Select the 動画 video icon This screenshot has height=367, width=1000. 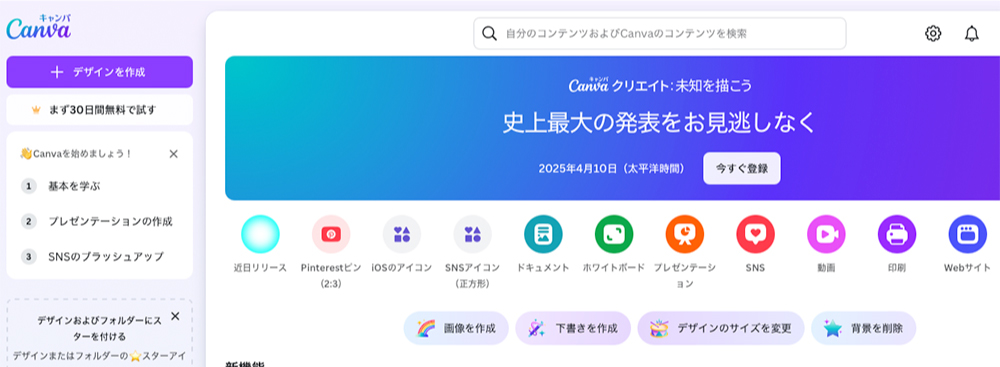click(x=826, y=234)
